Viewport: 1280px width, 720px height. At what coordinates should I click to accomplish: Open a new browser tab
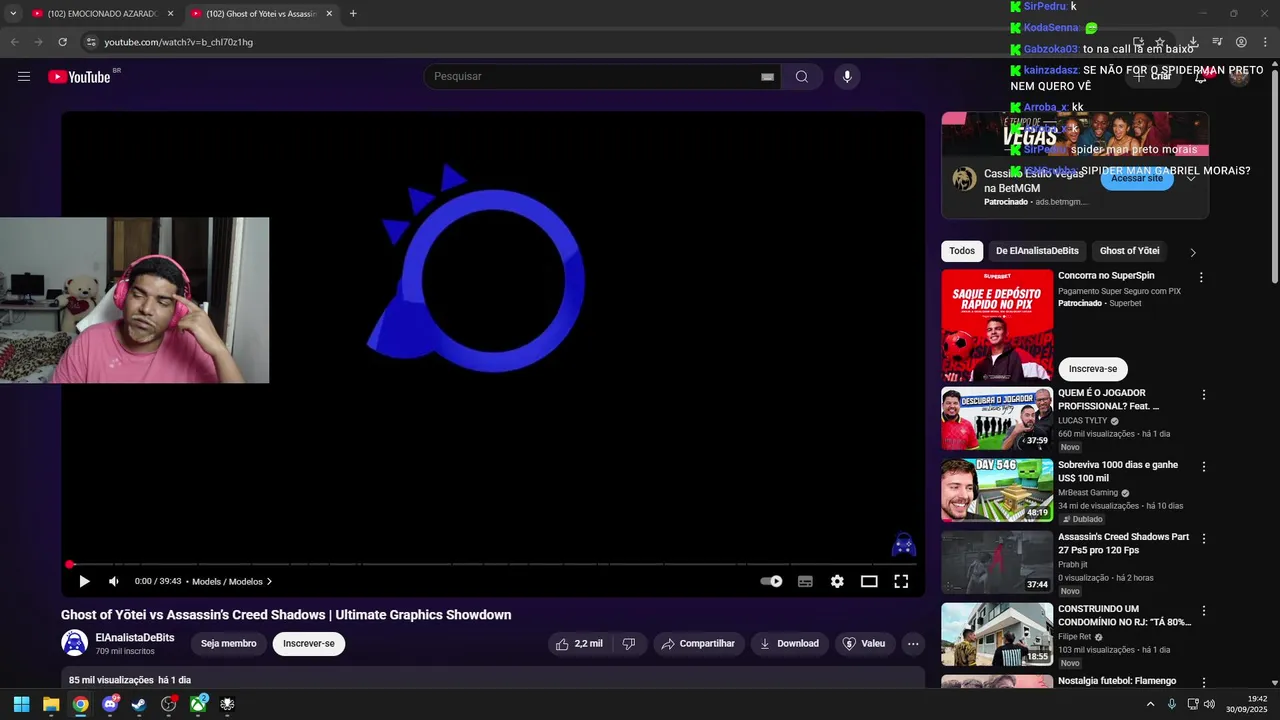(353, 14)
